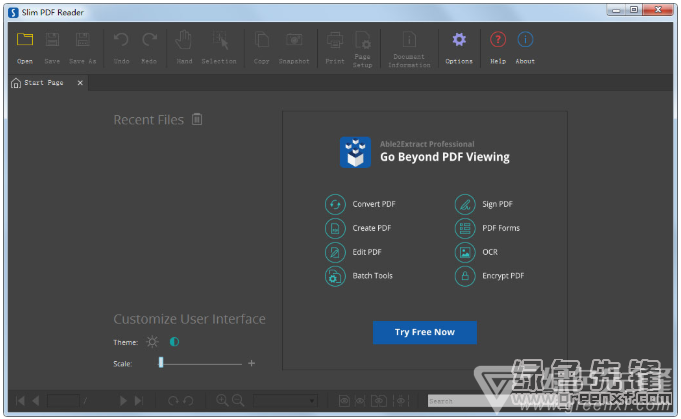Switch to the dark theme half-circle icon
The width and height of the screenshot is (681, 419).
(x=174, y=342)
